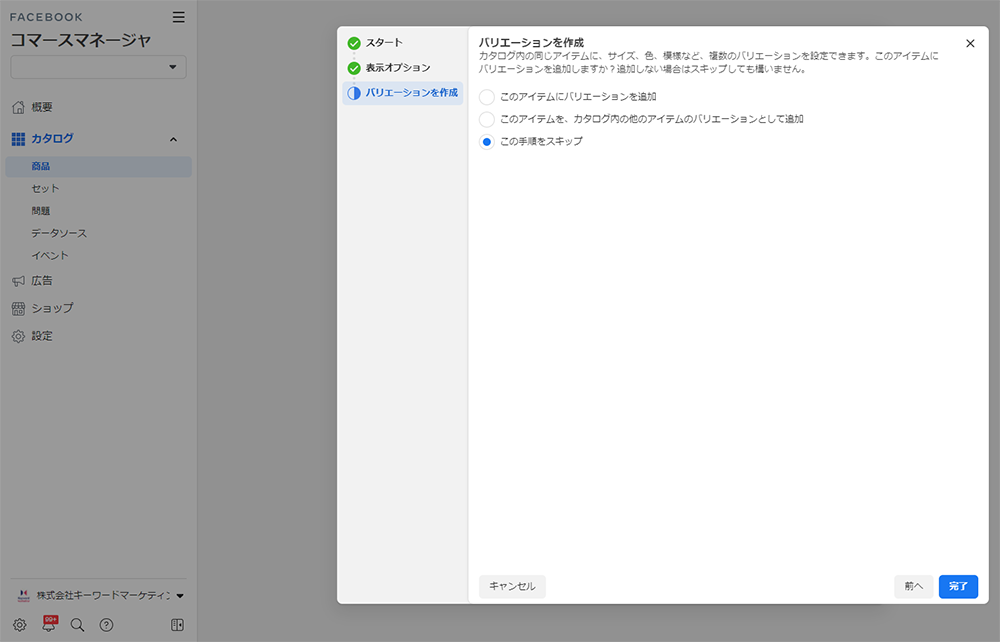The width and height of the screenshot is (1000, 642).
Task: Click the green check next to スタート
Action: point(354,43)
